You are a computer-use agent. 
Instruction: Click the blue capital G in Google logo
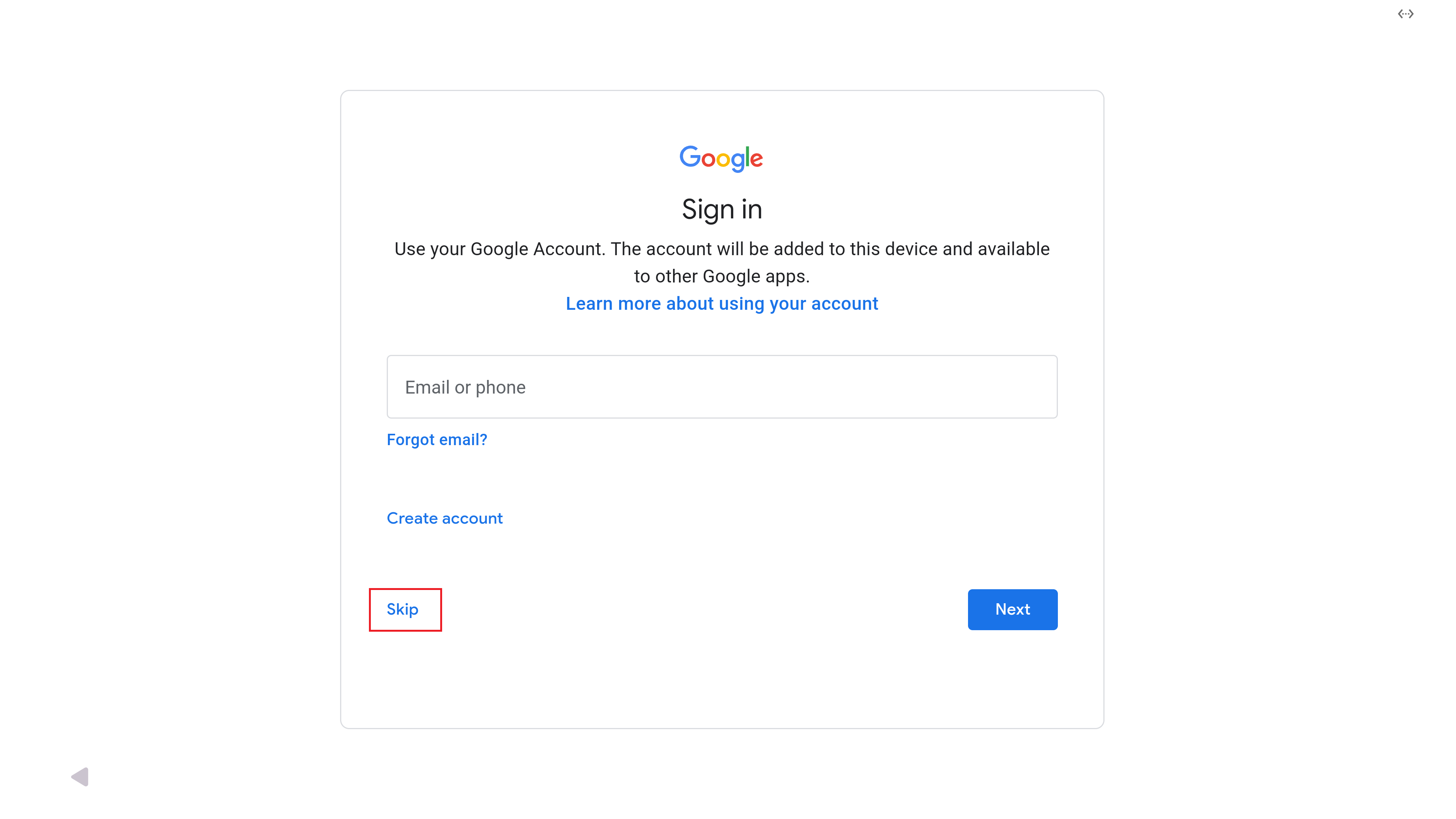point(690,157)
